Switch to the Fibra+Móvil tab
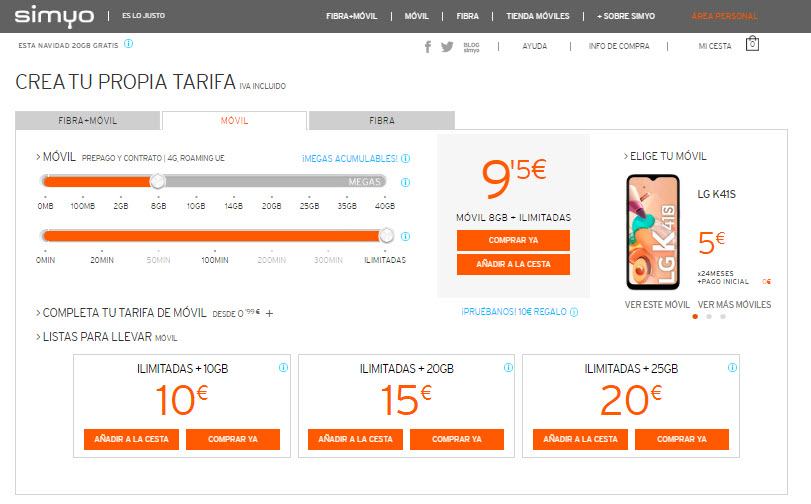 click(88, 121)
